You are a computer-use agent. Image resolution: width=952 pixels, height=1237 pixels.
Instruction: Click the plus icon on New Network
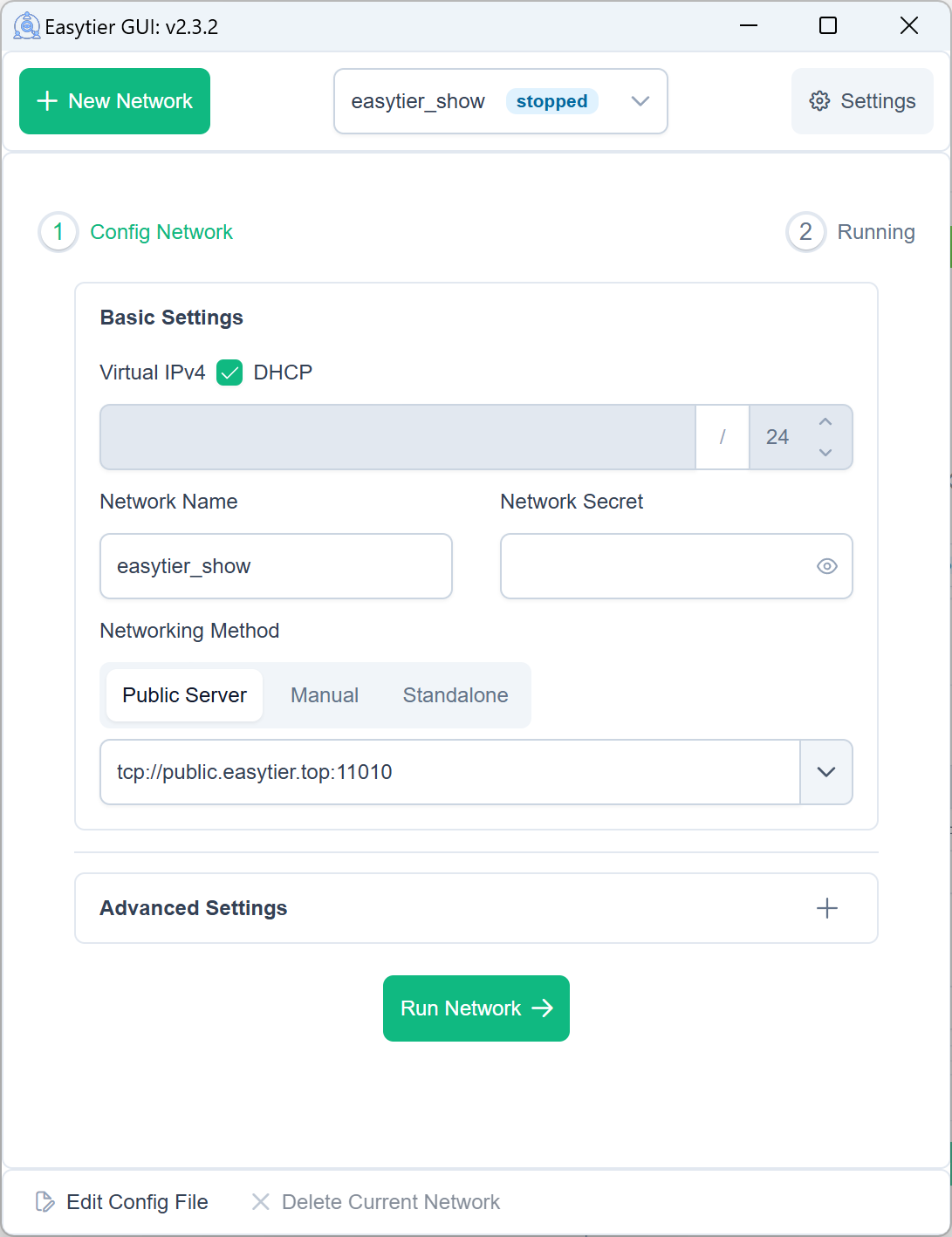[46, 100]
